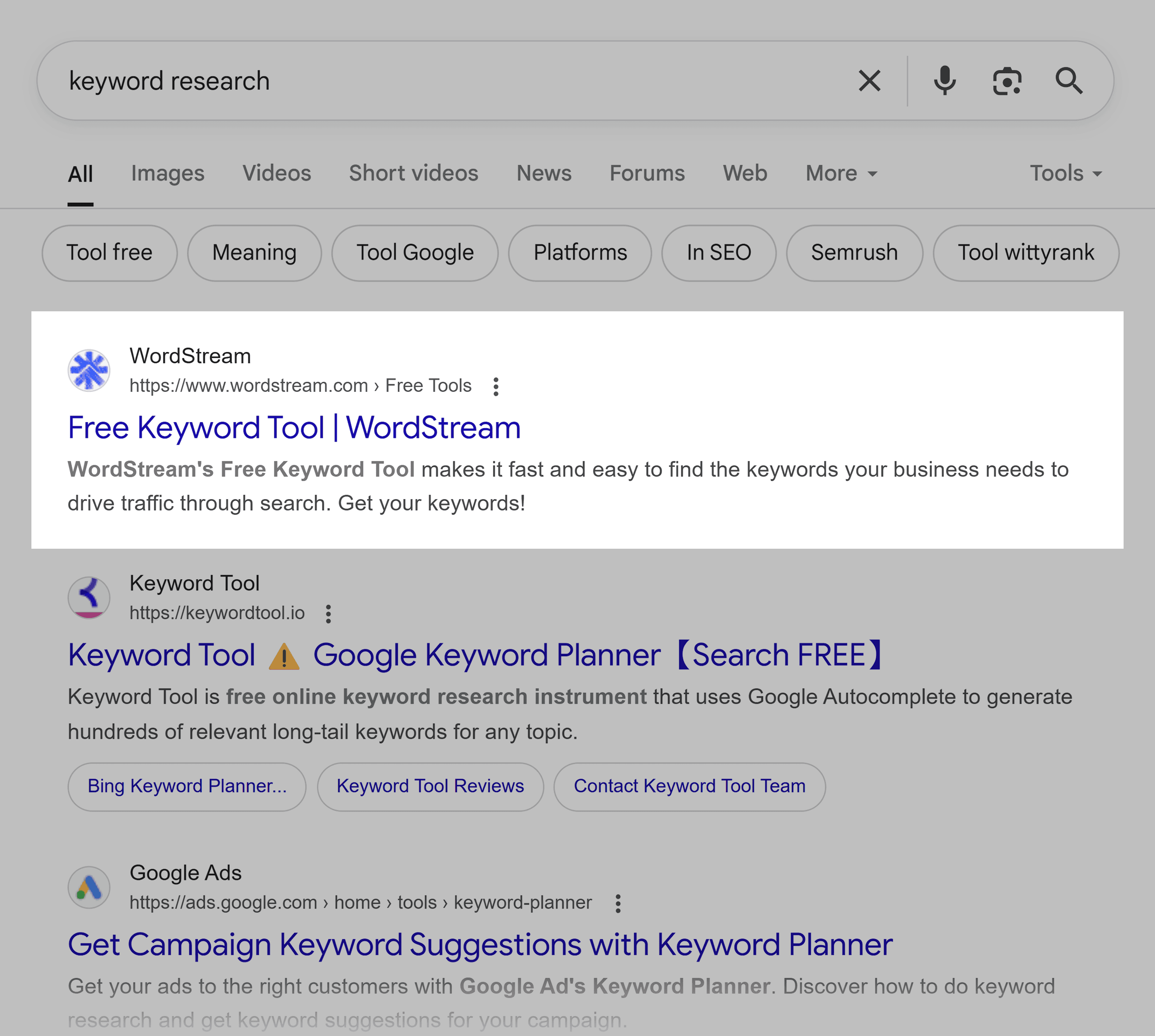Click the magnifying glass search icon
This screenshot has width=1155, height=1036.
pos(1069,81)
